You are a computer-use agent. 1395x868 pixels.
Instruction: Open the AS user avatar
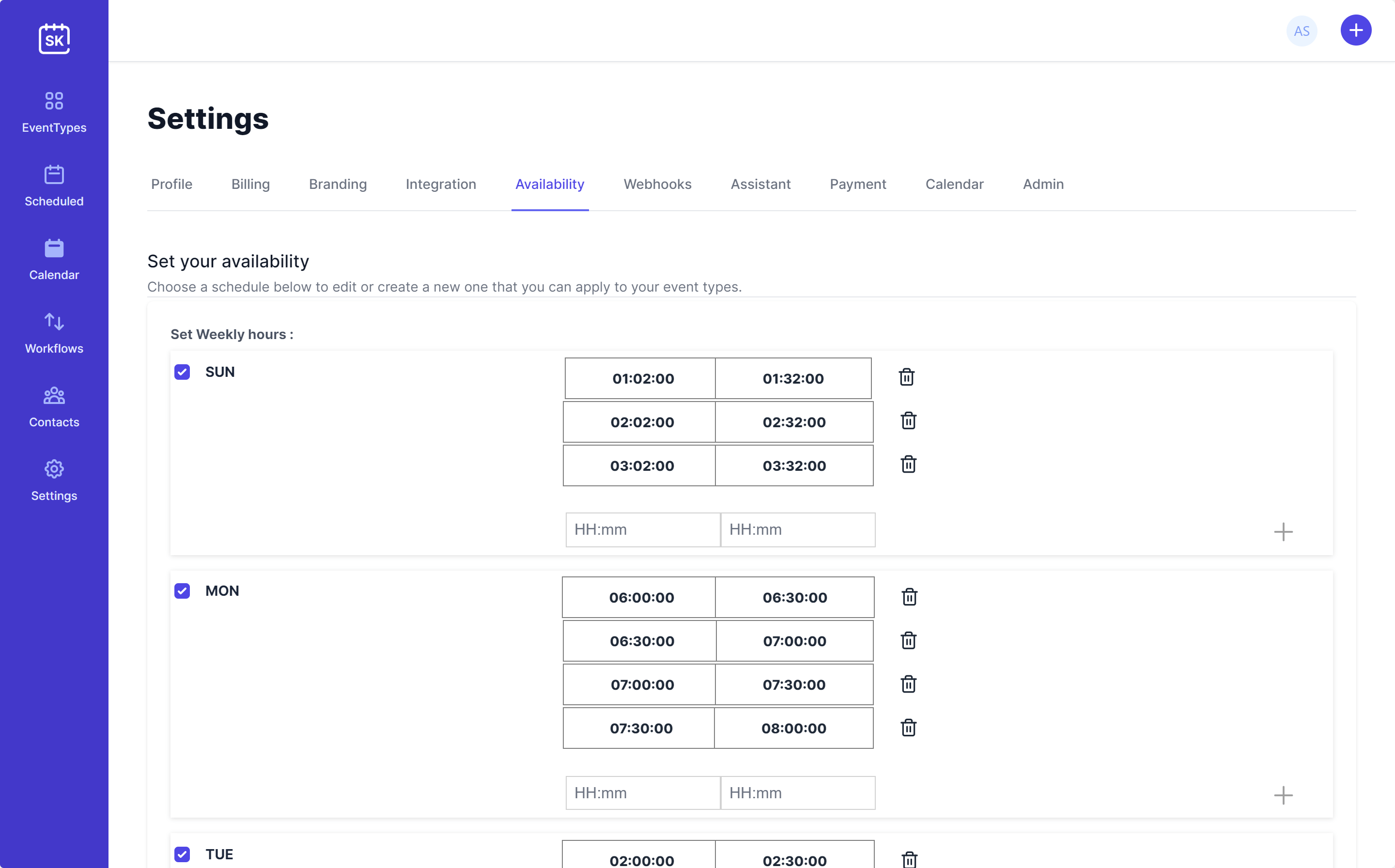[1302, 31]
